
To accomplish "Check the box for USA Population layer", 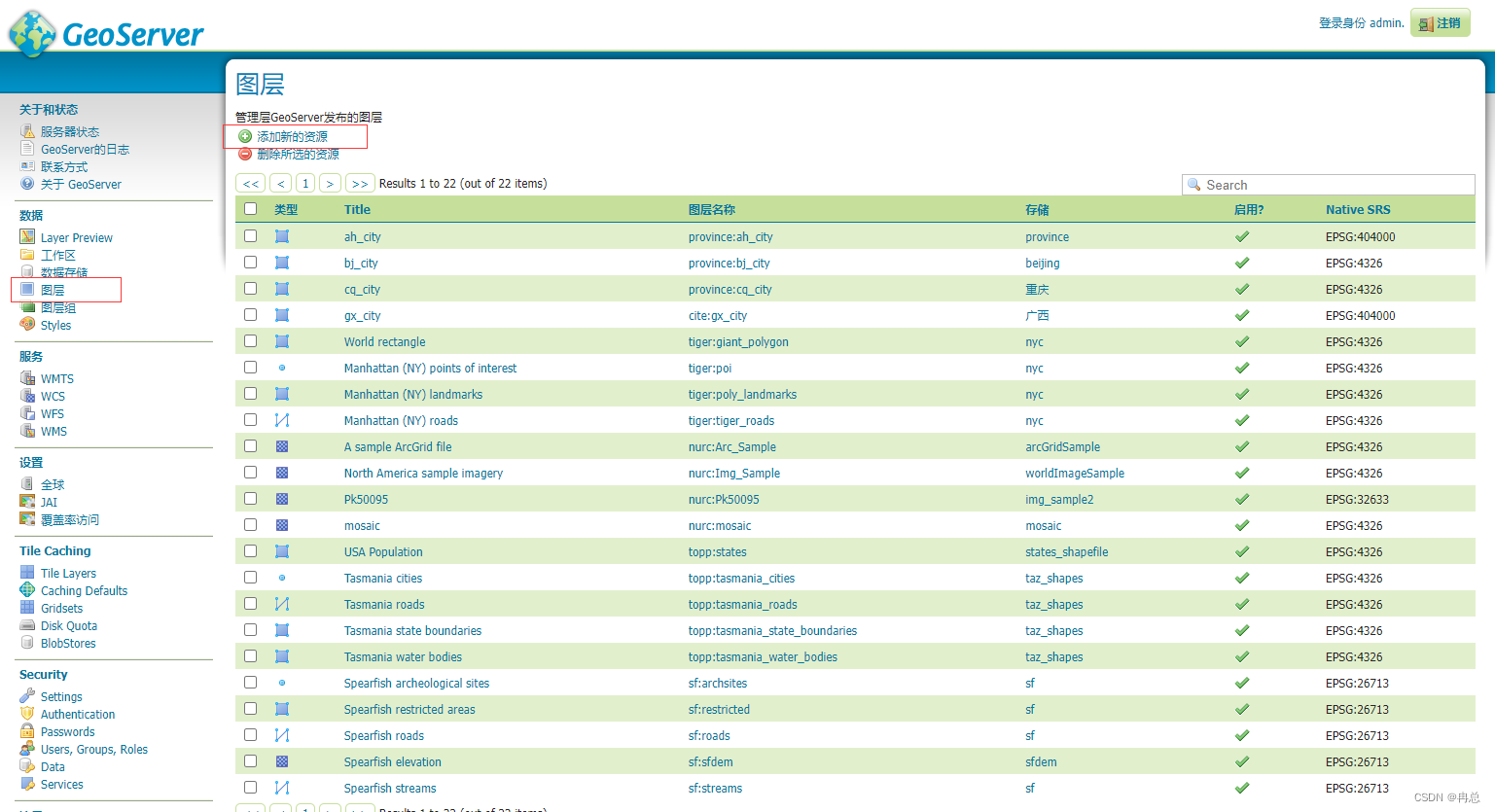I will click(251, 551).
